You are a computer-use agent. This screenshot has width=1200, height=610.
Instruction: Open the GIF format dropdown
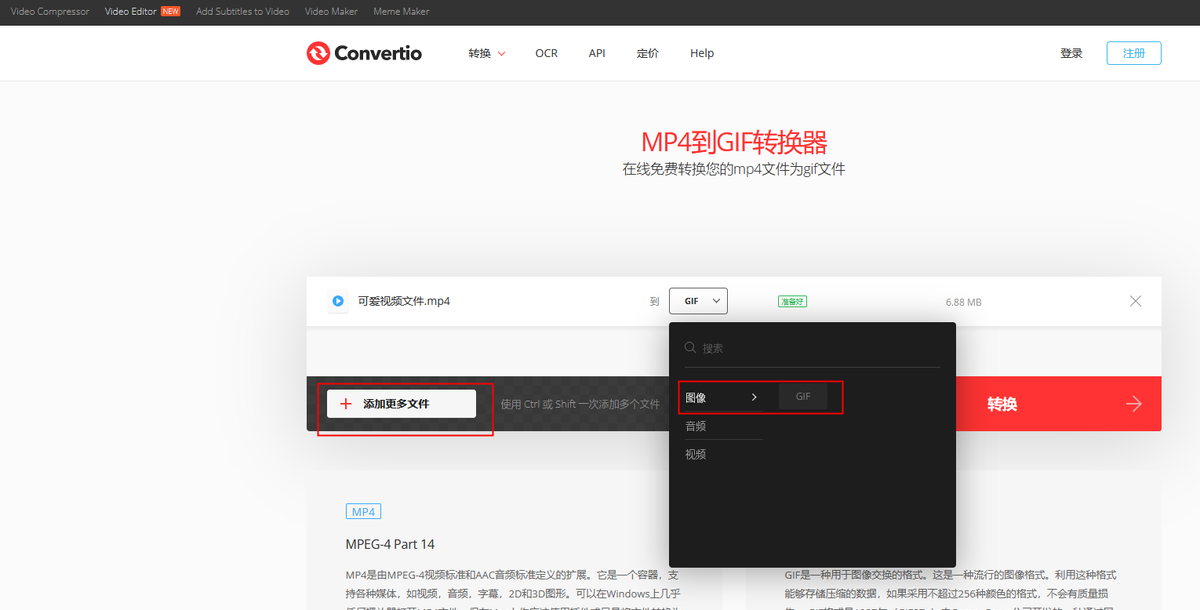pyautogui.click(x=698, y=301)
